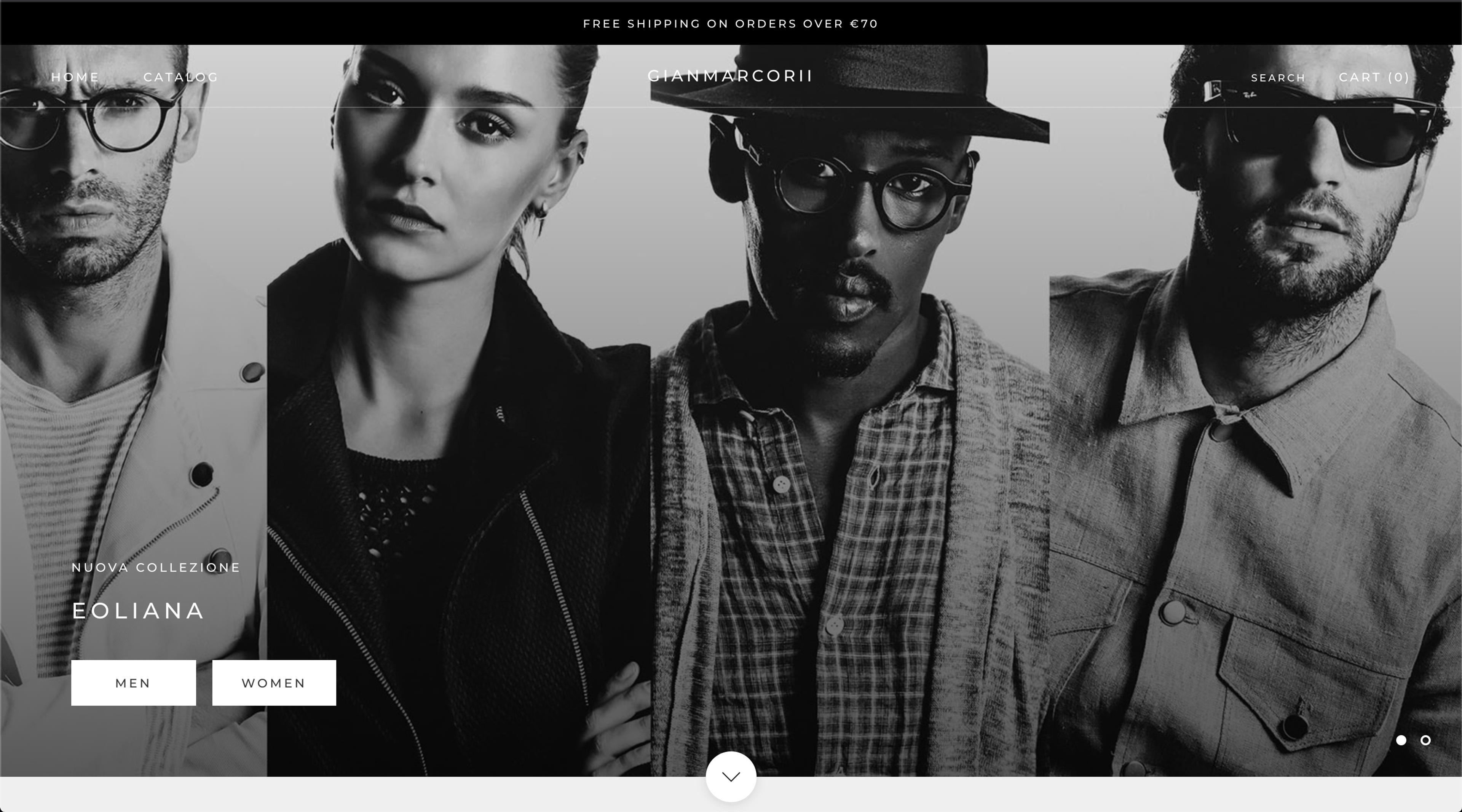This screenshot has width=1462, height=812.
Task: Click the NUOVA COLLEZIONE subheading text
Action: (156, 568)
